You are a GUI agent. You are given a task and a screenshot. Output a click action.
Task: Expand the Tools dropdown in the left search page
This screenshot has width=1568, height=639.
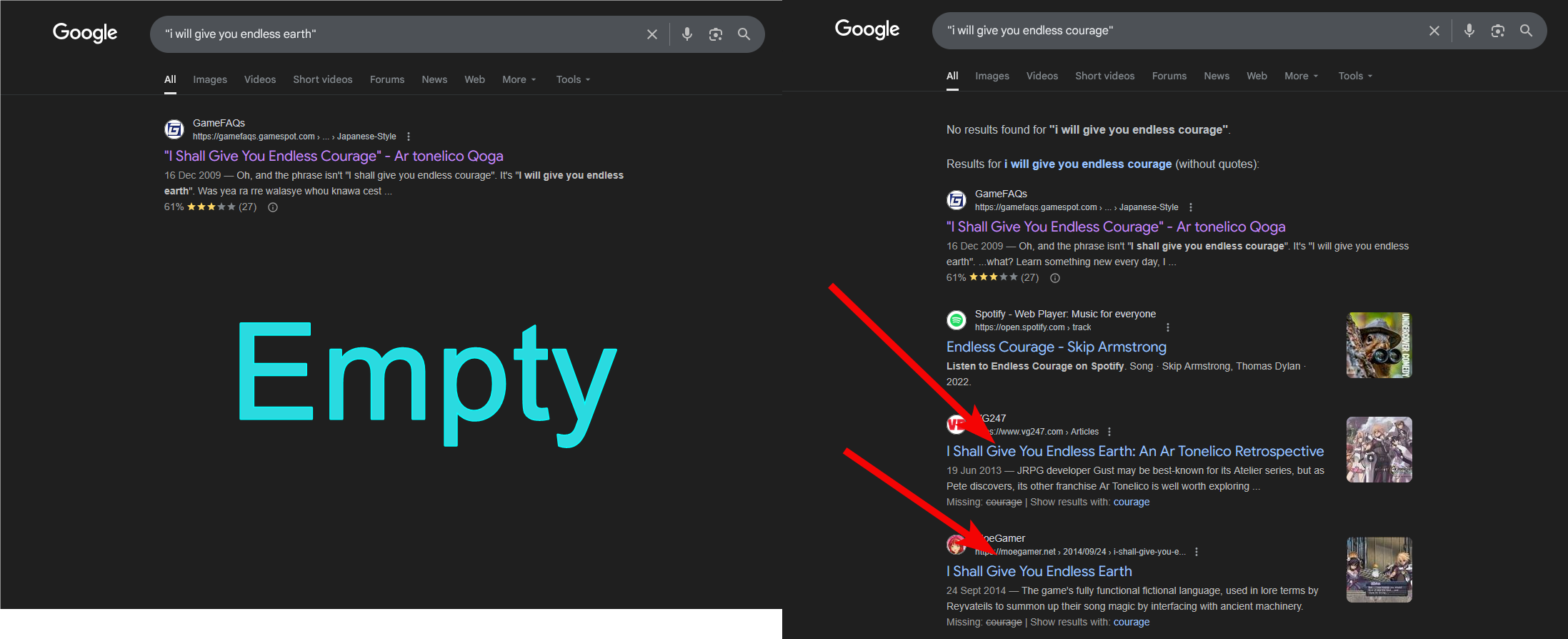tap(574, 79)
